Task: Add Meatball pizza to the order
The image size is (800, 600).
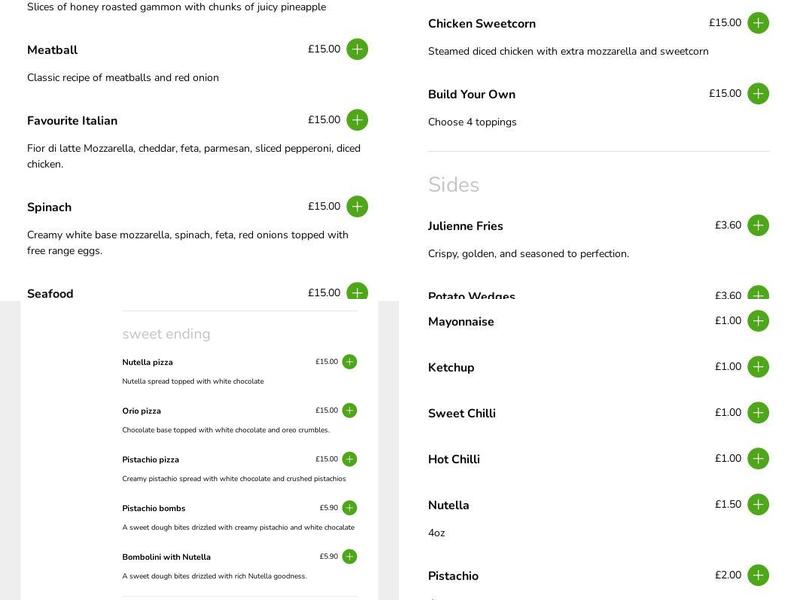Action: click(x=357, y=49)
